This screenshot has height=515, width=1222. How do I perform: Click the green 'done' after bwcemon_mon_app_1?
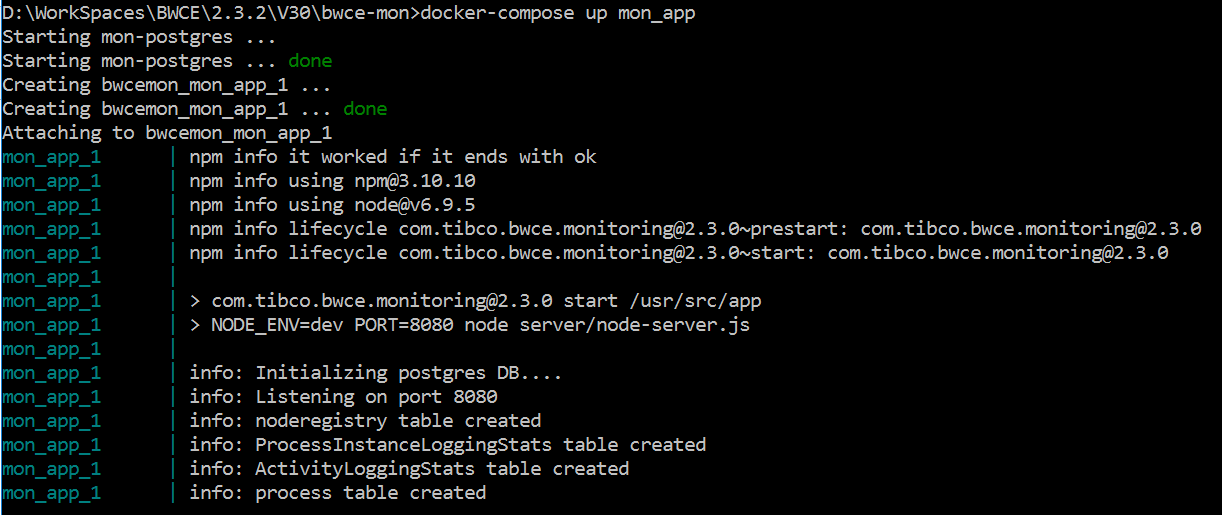(365, 109)
